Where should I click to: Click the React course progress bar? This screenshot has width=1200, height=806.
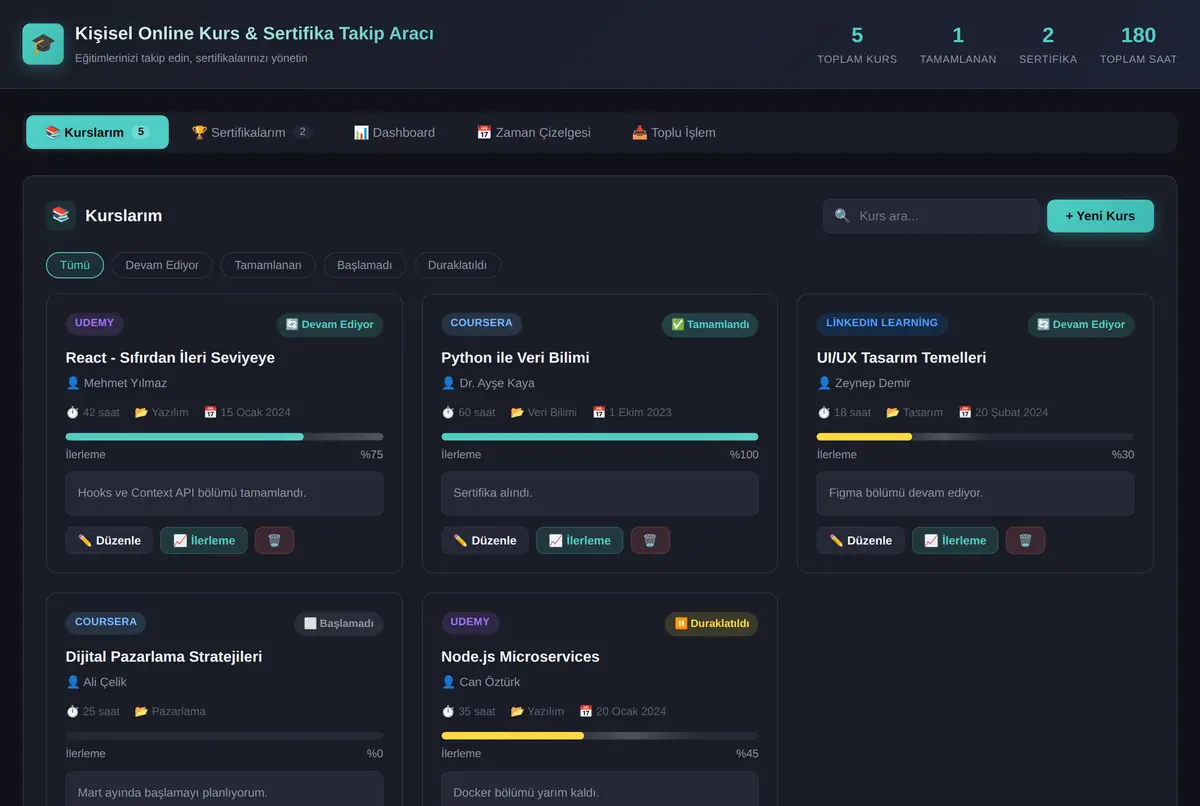click(x=224, y=437)
